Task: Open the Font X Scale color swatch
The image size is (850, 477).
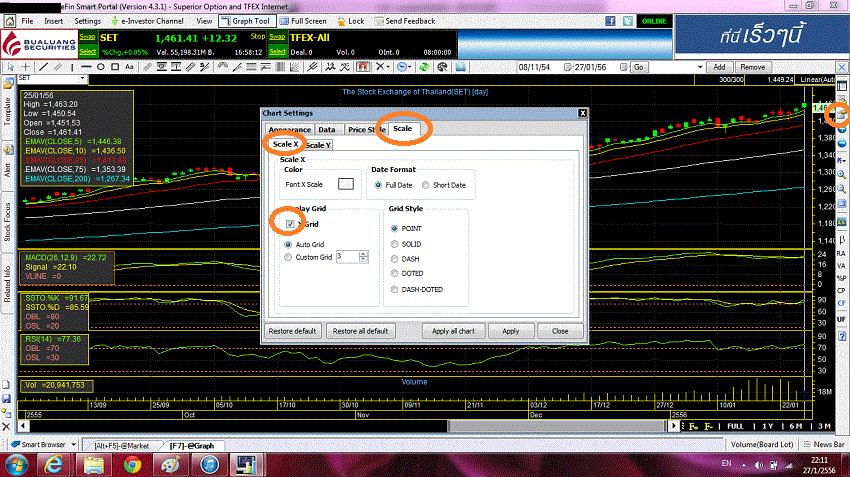Action: point(345,184)
